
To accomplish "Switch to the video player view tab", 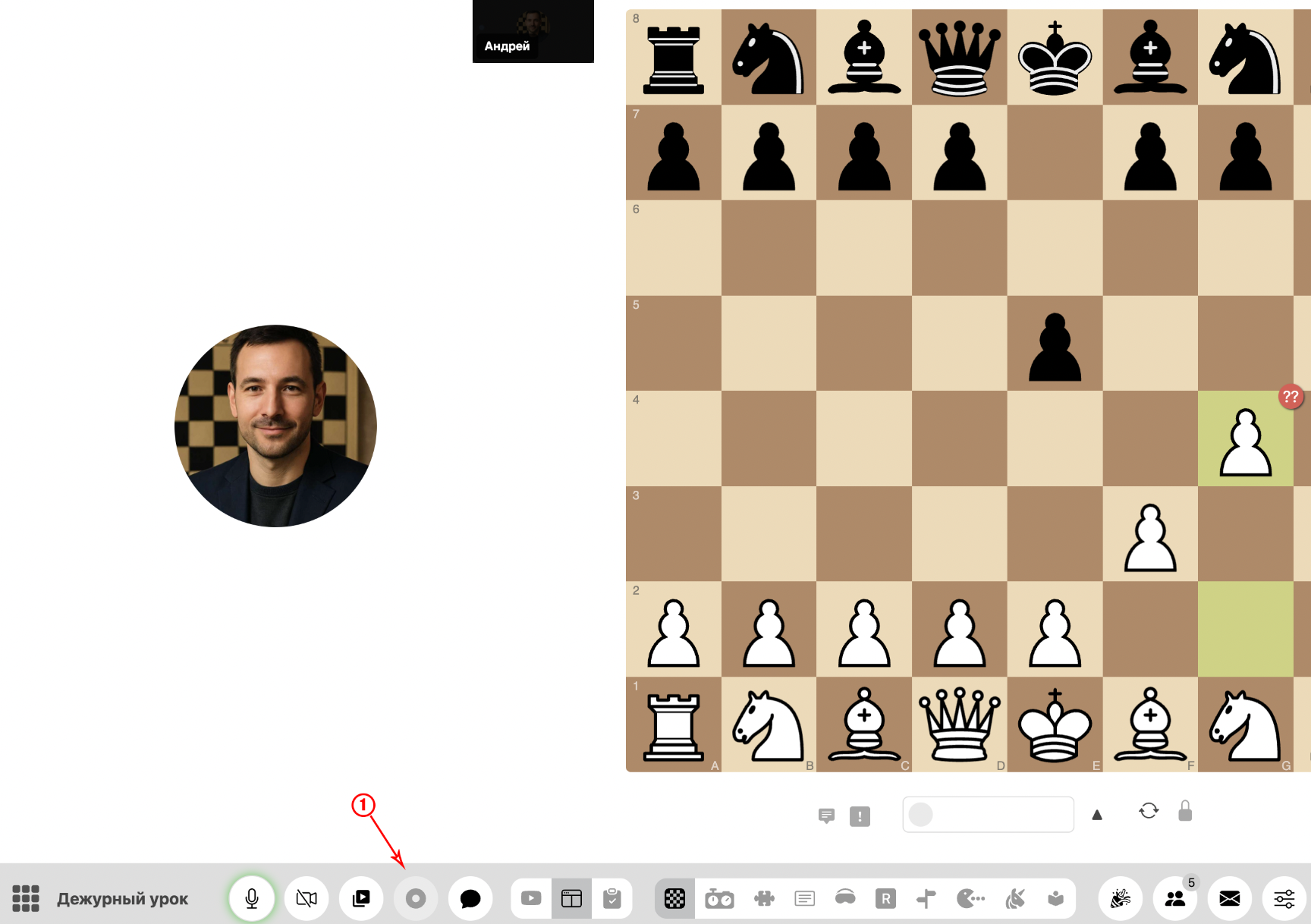I will coord(531,898).
